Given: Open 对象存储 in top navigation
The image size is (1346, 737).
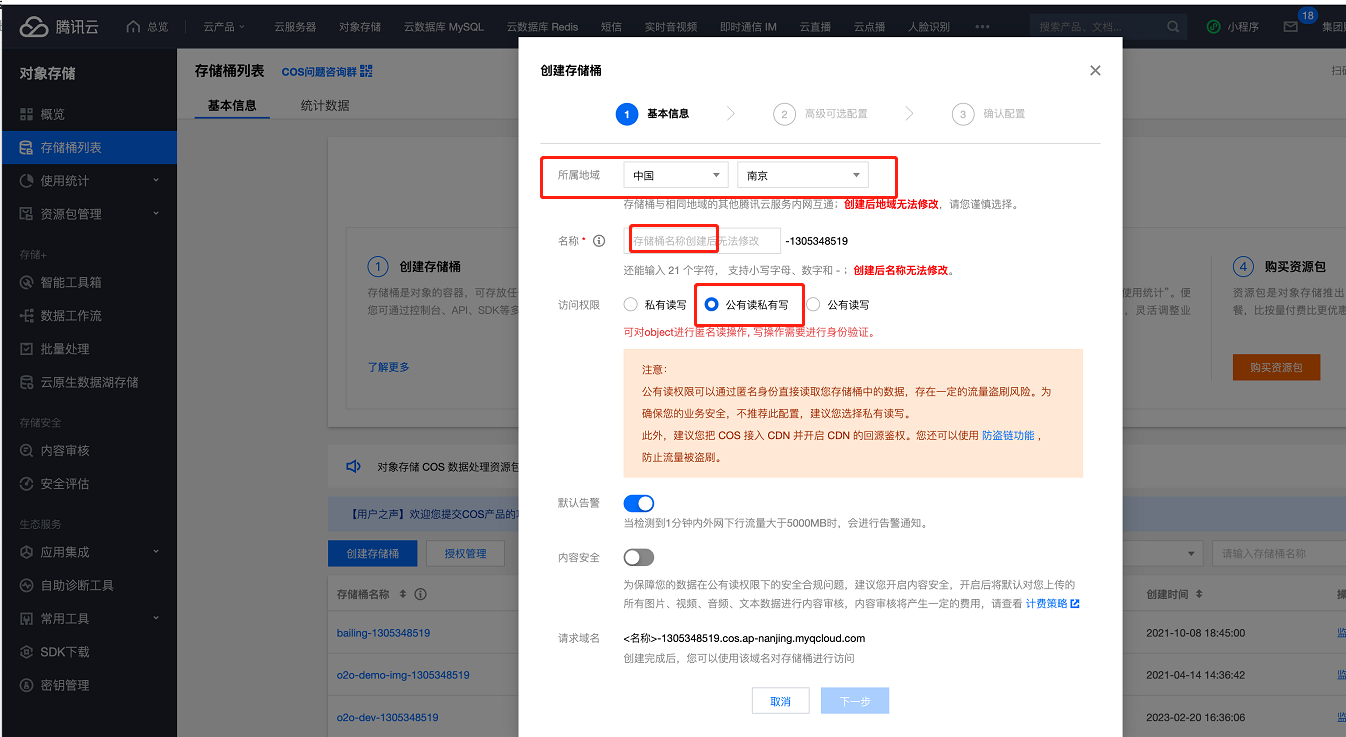Looking at the screenshot, I should [360, 27].
